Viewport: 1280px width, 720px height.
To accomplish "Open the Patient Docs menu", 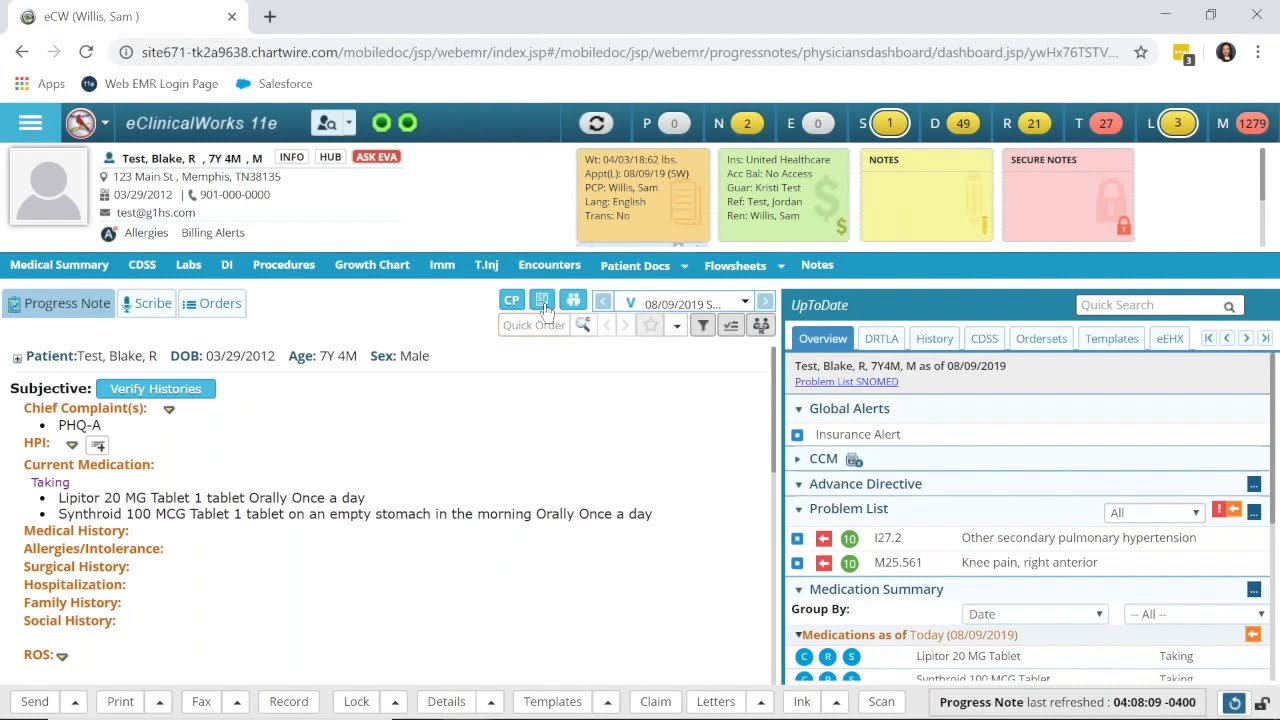I will click(x=644, y=266).
